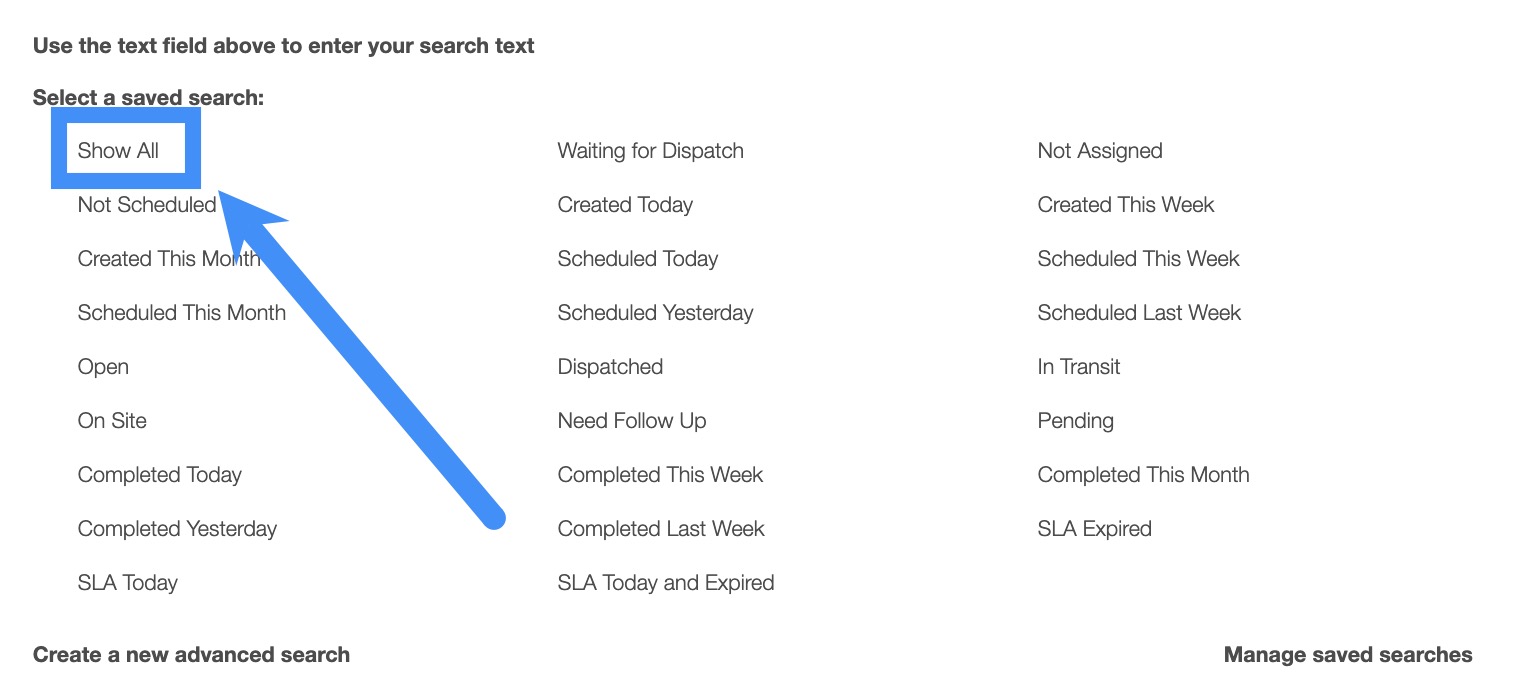This screenshot has width=1540, height=690.
Task: Click Create a new advanced search
Action: (x=191, y=655)
